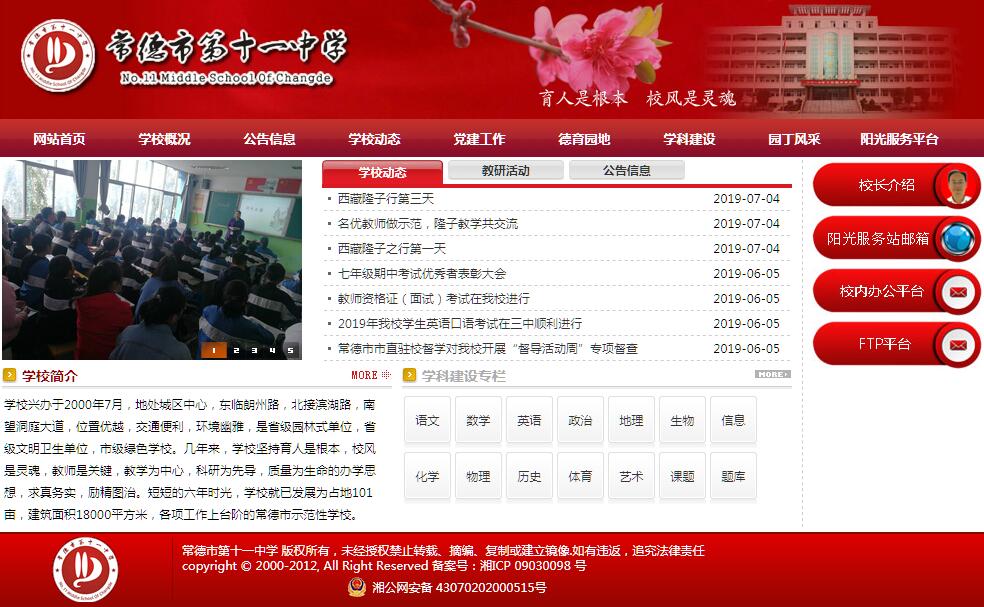Image resolution: width=984 pixels, height=607 pixels.
Task: Expand 学校简介 with the MORE link
Action: point(371,376)
